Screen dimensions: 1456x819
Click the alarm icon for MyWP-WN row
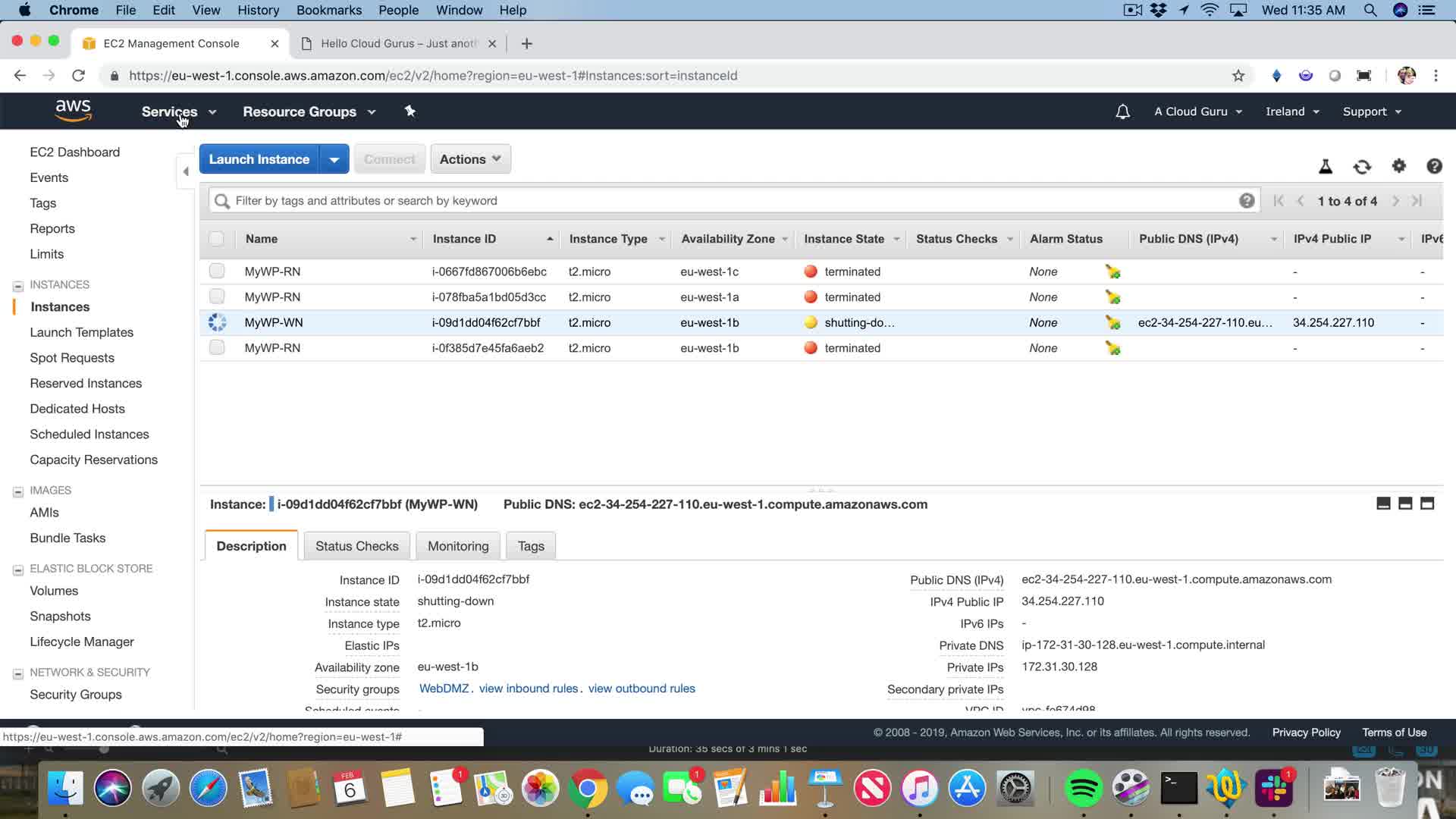coord(1112,322)
